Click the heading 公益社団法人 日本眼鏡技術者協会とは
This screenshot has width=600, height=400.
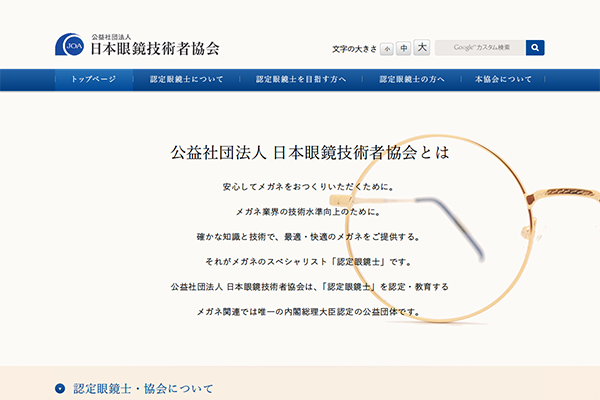pyautogui.click(x=310, y=152)
